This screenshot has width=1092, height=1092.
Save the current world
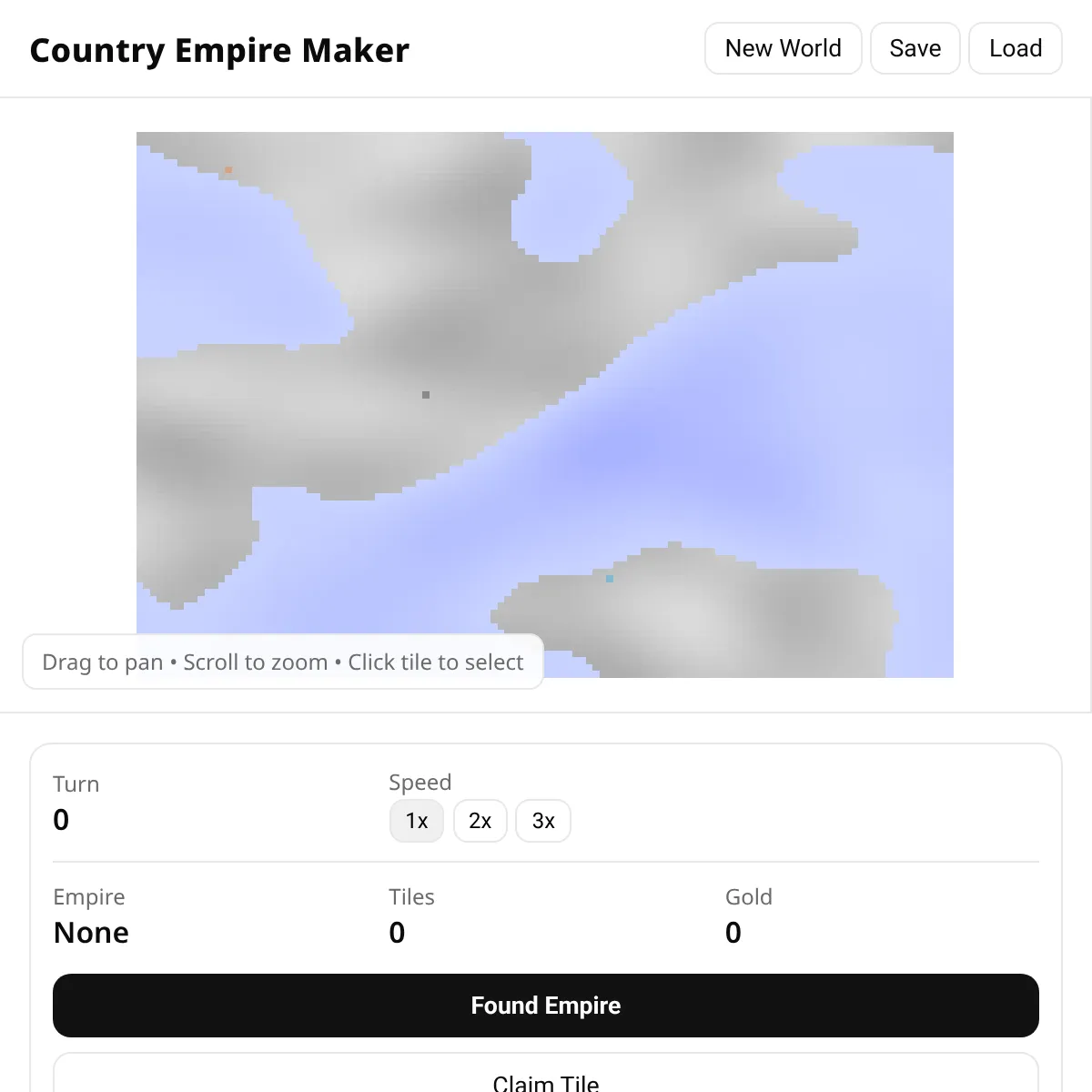(x=915, y=48)
